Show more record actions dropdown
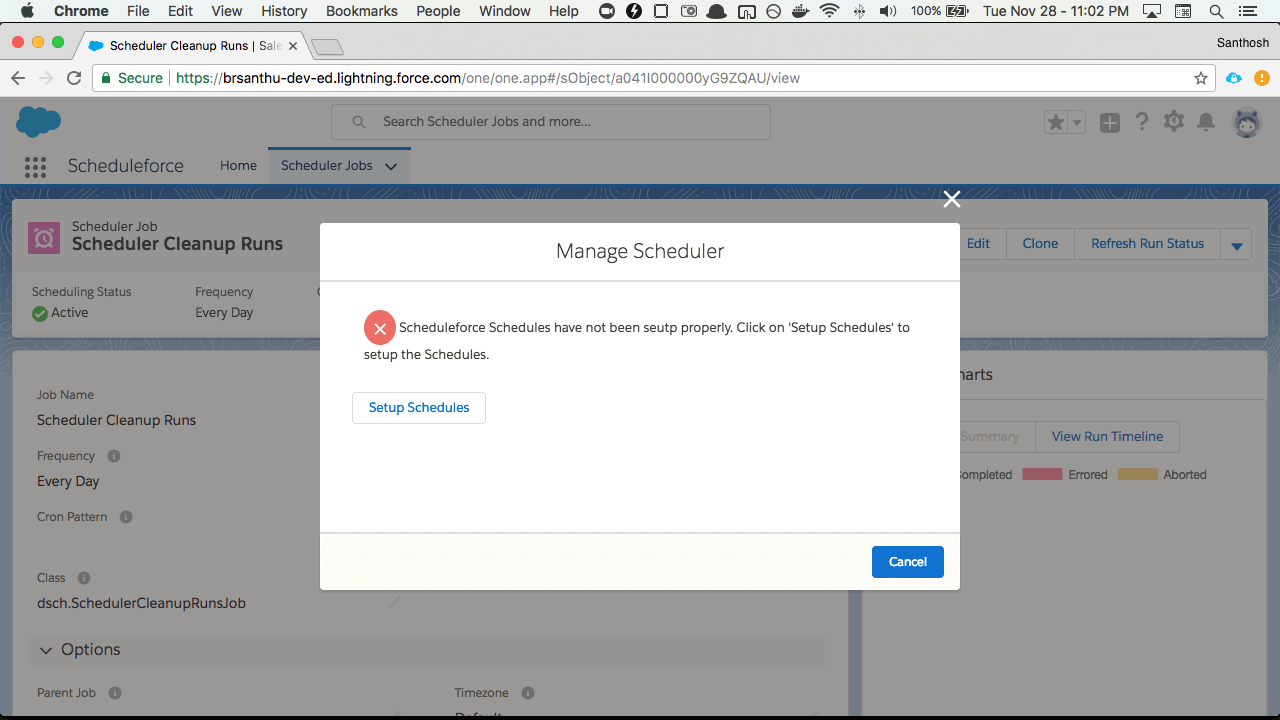Viewport: 1280px width, 720px height. click(1237, 245)
